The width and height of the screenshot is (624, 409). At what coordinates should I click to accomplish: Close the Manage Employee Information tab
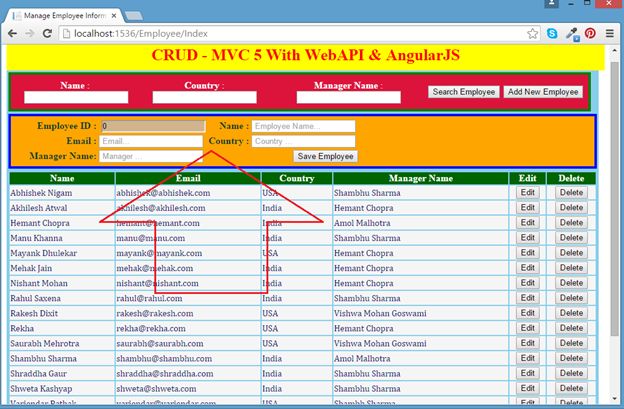point(114,16)
